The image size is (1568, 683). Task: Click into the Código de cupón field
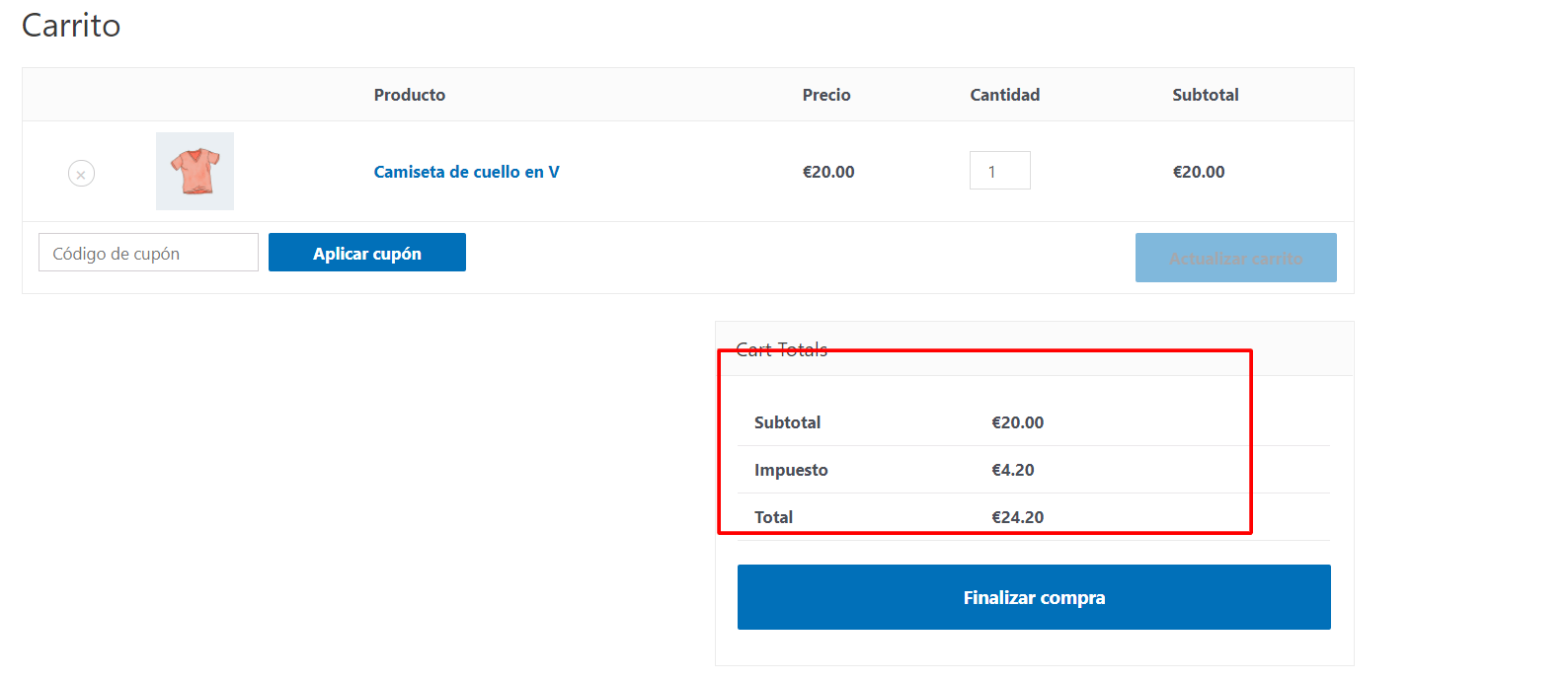click(148, 253)
